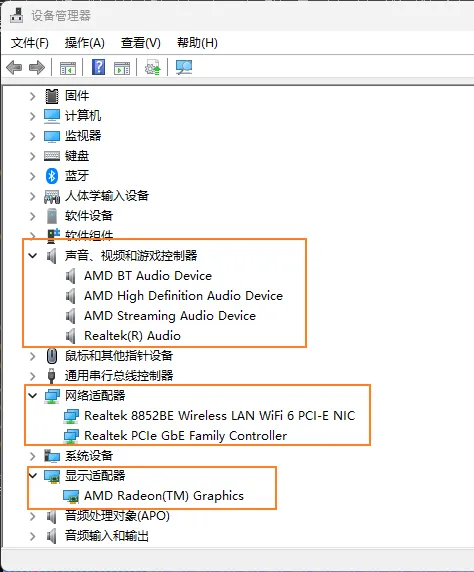474x572 pixels.
Task: Expand the 固件 category
Action: tap(32, 96)
